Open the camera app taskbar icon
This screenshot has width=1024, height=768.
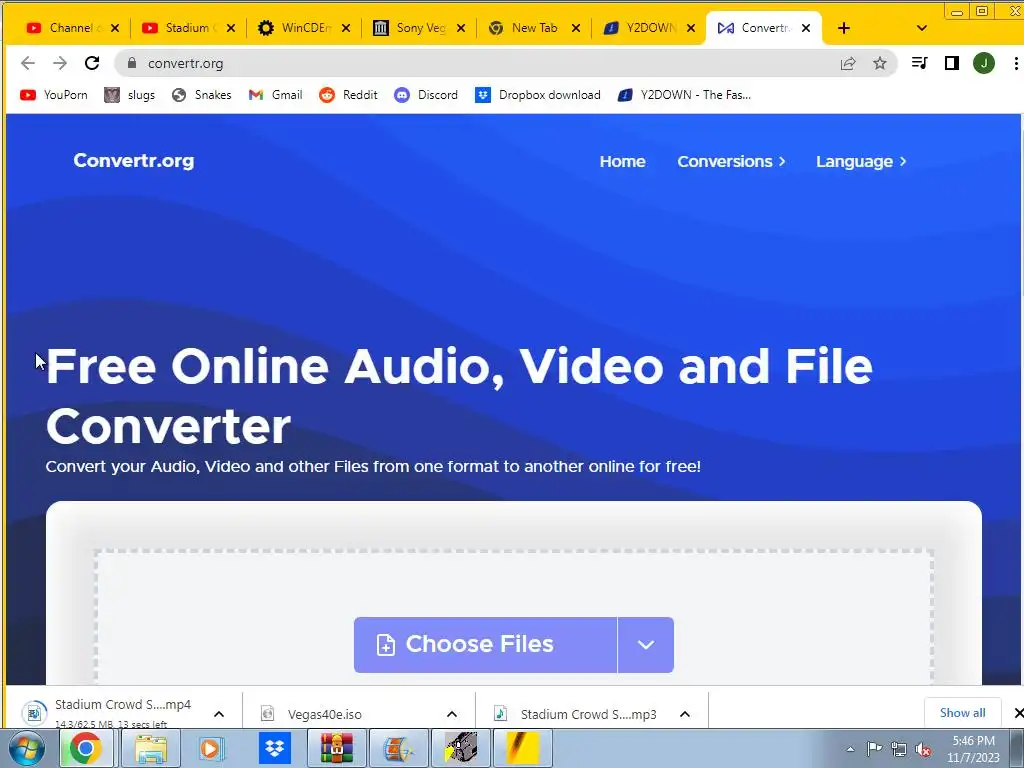[461, 748]
